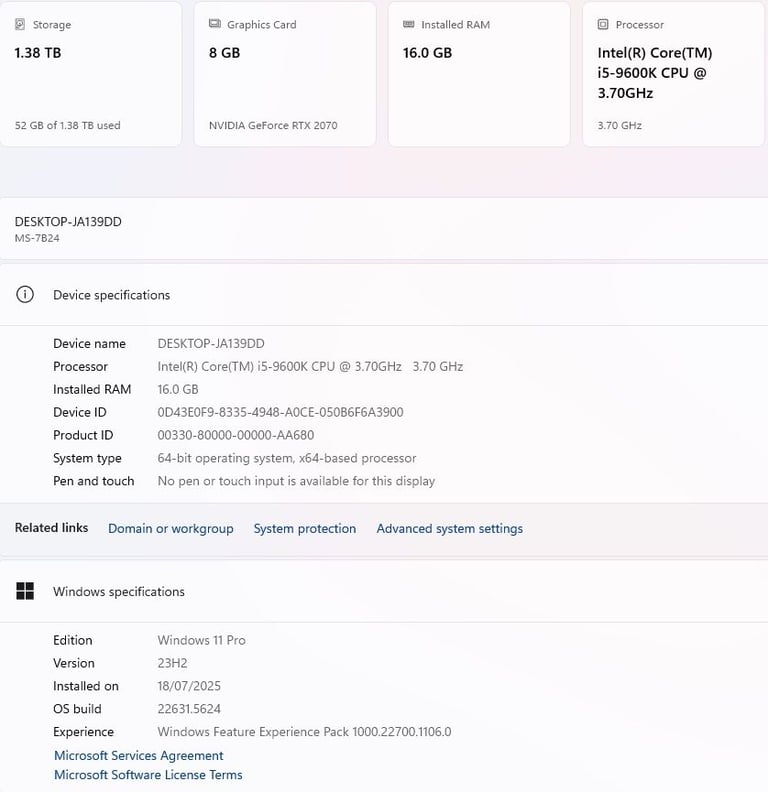768x792 pixels.
Task: Open Microsoft Services Agreement link
Action: (138, 756)
